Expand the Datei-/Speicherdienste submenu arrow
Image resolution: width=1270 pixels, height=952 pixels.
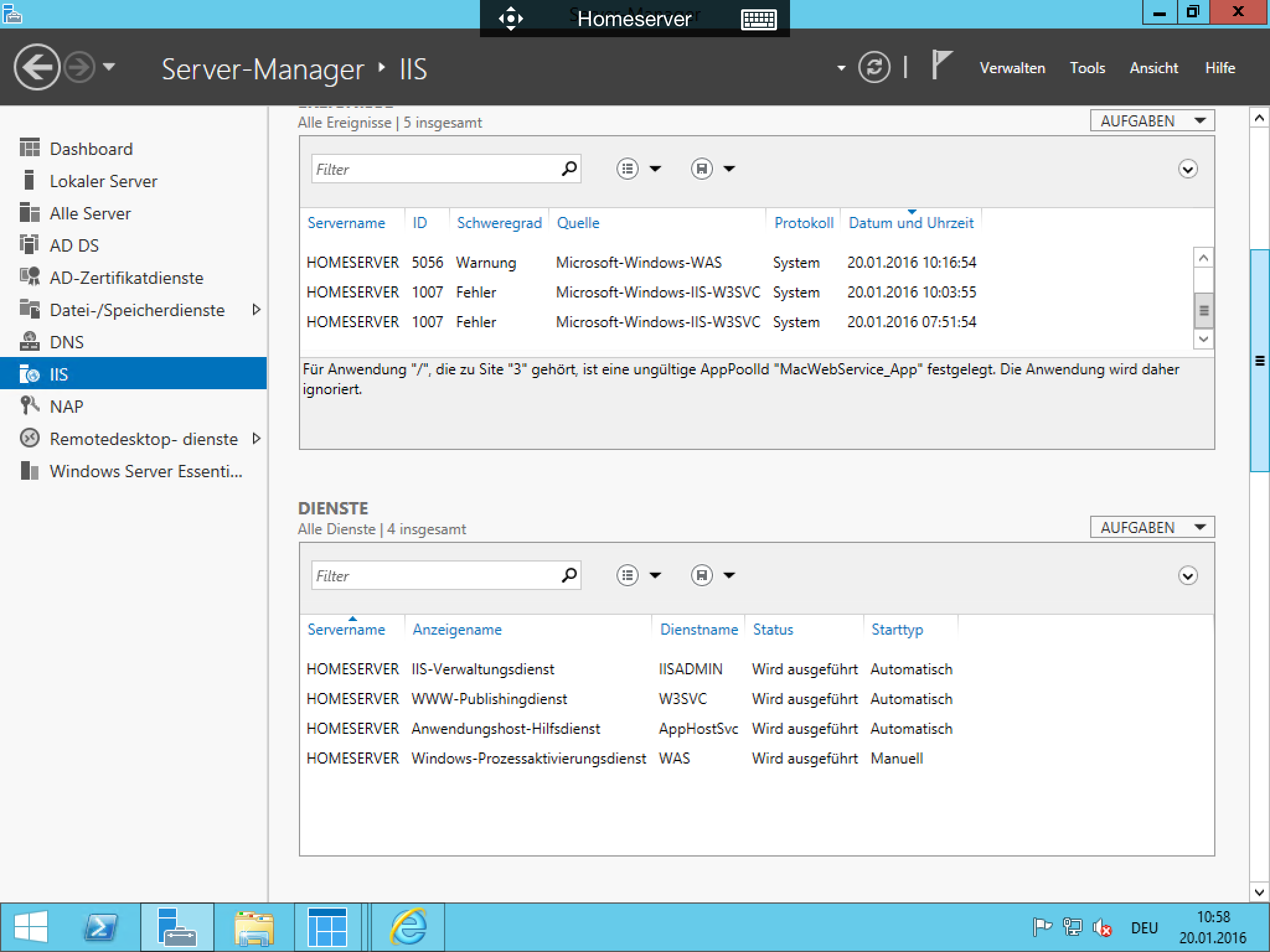pyautogui.click(x=256, y=309)
